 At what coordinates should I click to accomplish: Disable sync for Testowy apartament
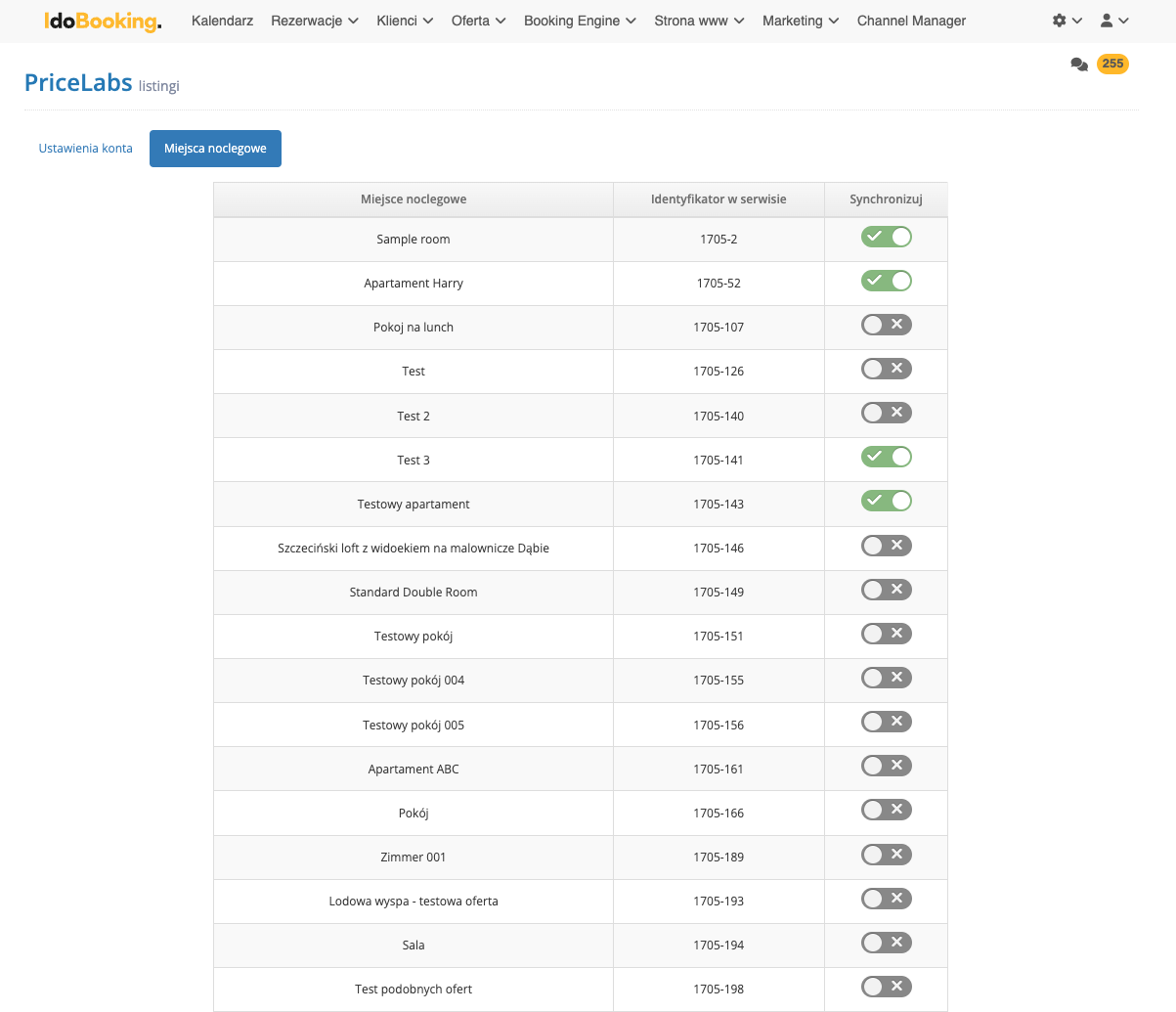tap(886, 501)
